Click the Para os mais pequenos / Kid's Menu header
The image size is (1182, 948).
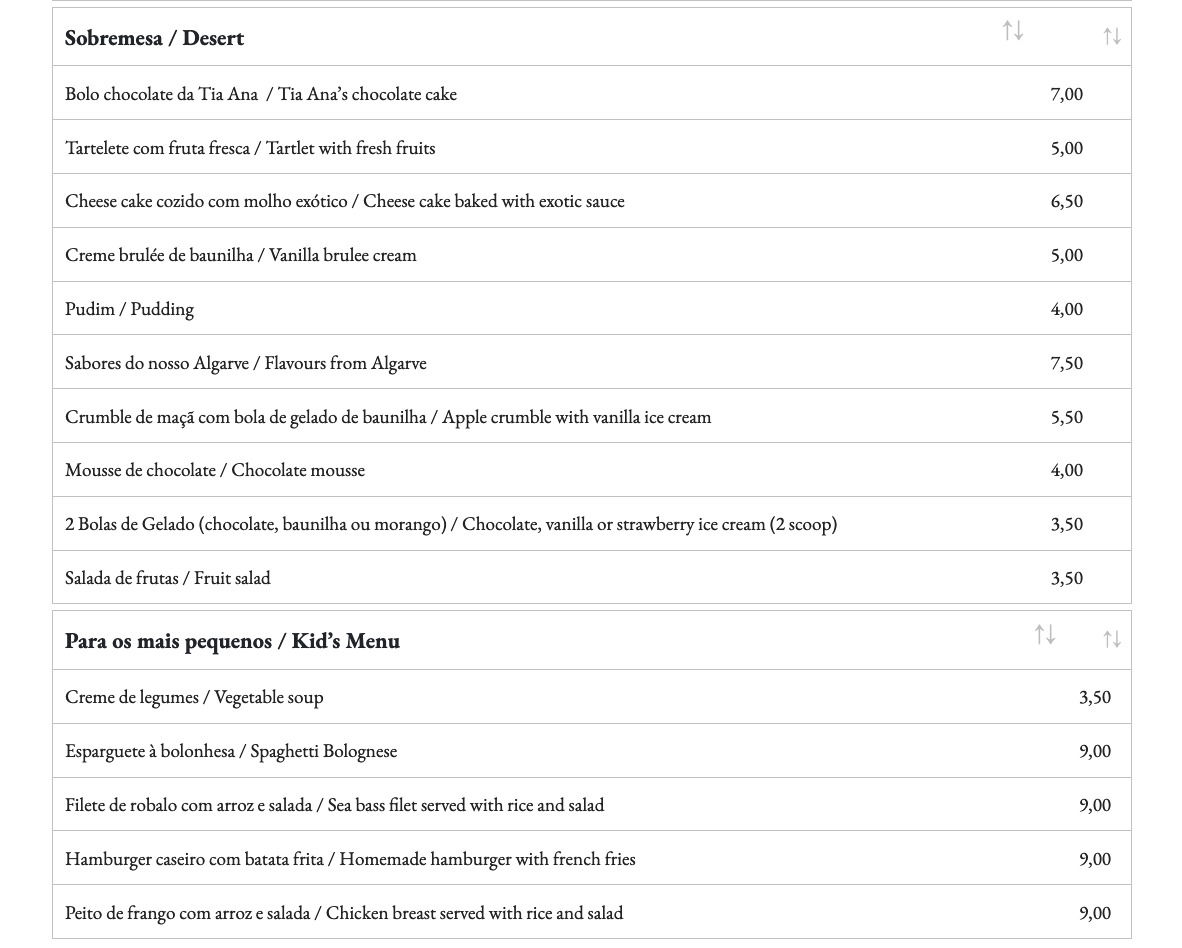coord(232,641)
